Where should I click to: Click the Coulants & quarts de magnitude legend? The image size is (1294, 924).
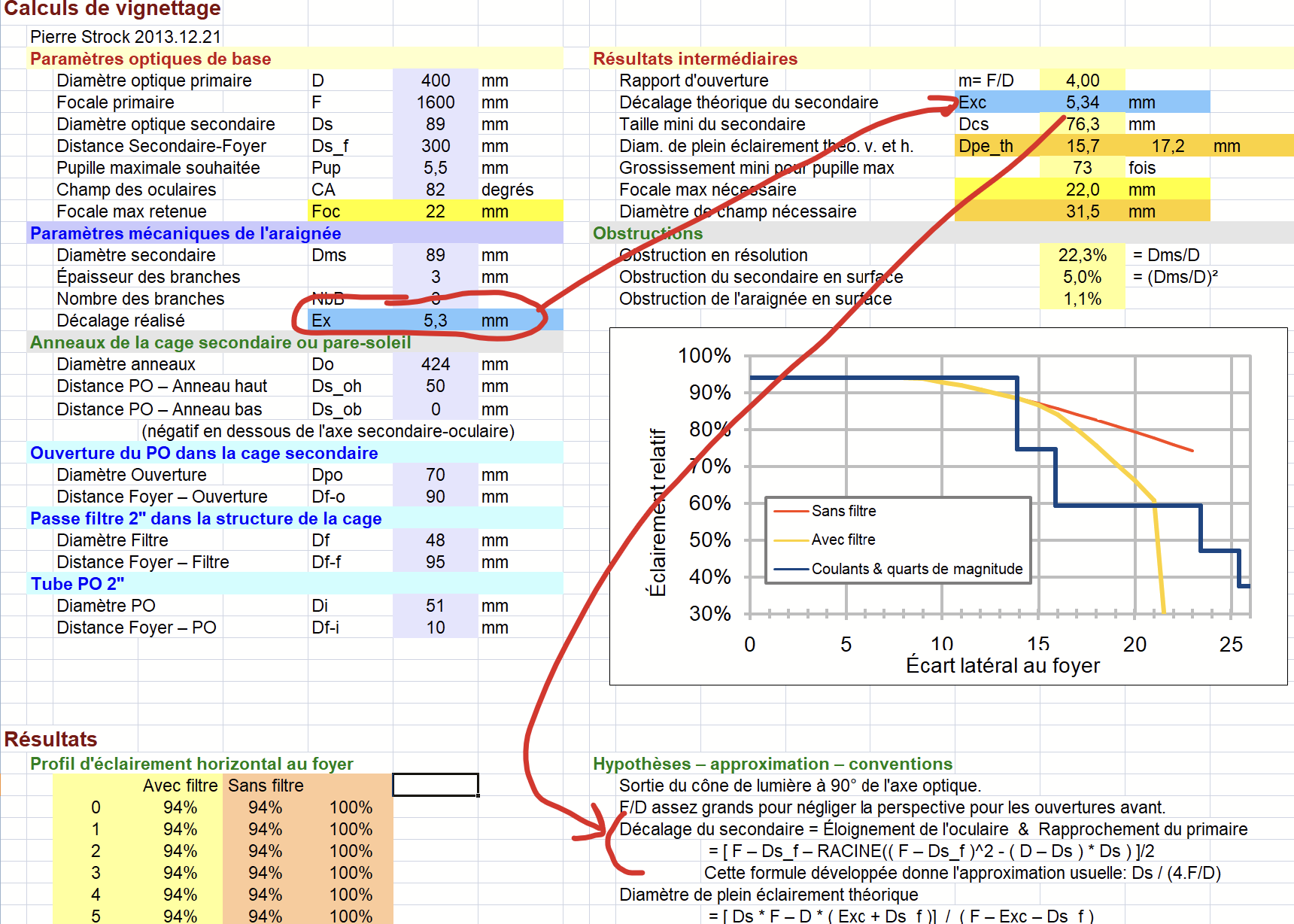pyautogui.click(x=898, y=569)
